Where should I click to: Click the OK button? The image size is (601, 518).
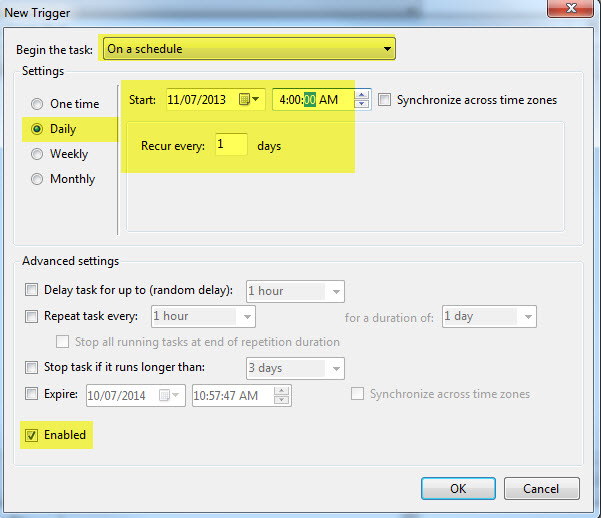[458, 489]
